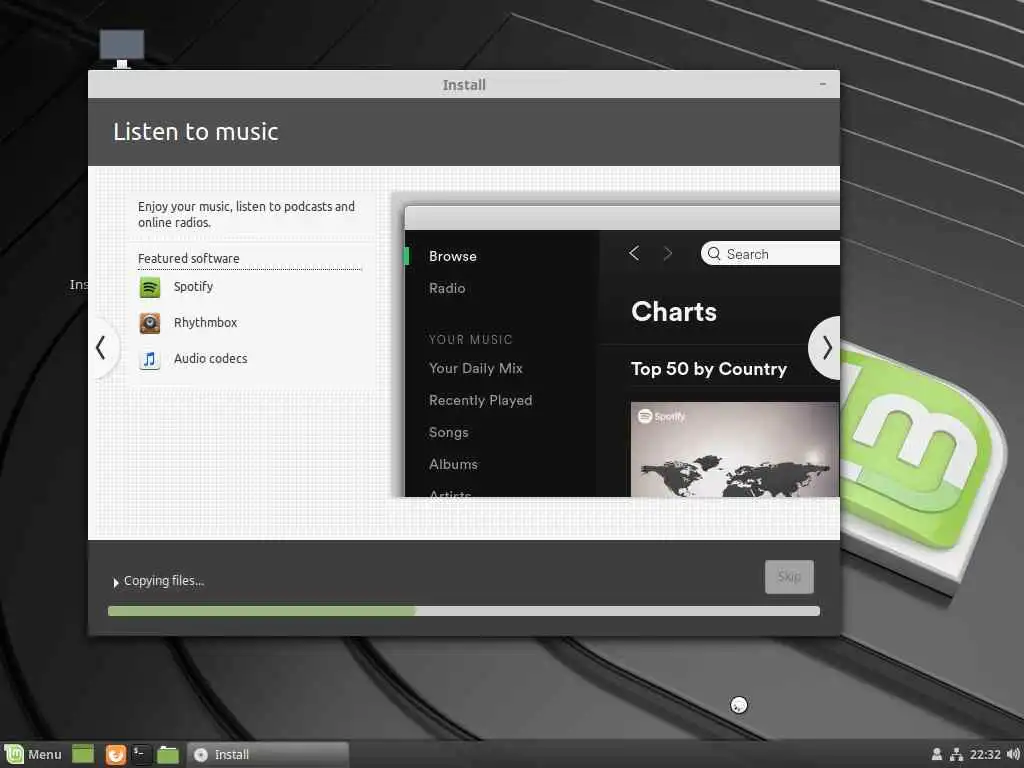Expand the Copying files details triangle
Image resolution: width=1024 pixels, height=768 pixels.
pos(116,582)
